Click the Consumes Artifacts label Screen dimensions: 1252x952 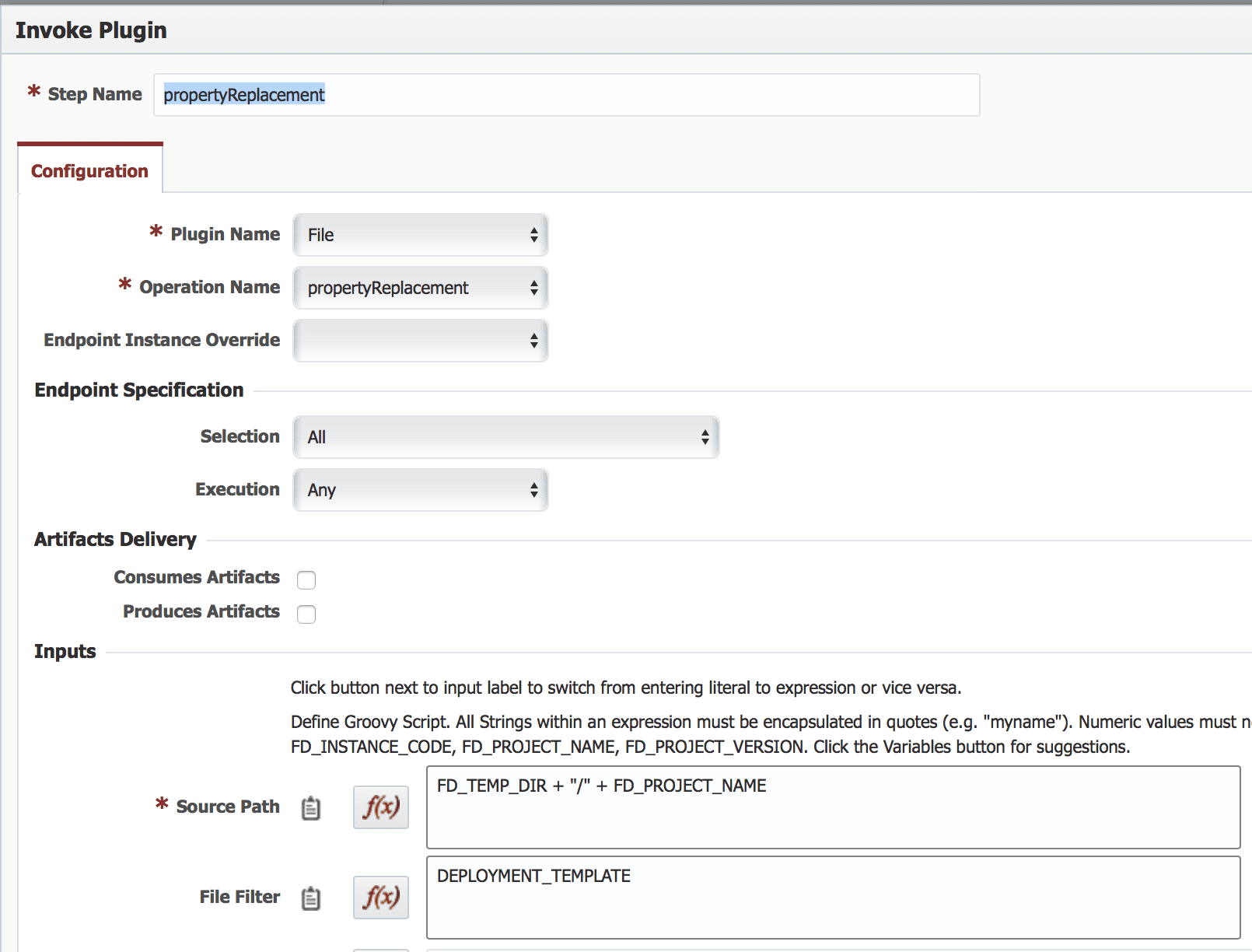coord(197,577)
